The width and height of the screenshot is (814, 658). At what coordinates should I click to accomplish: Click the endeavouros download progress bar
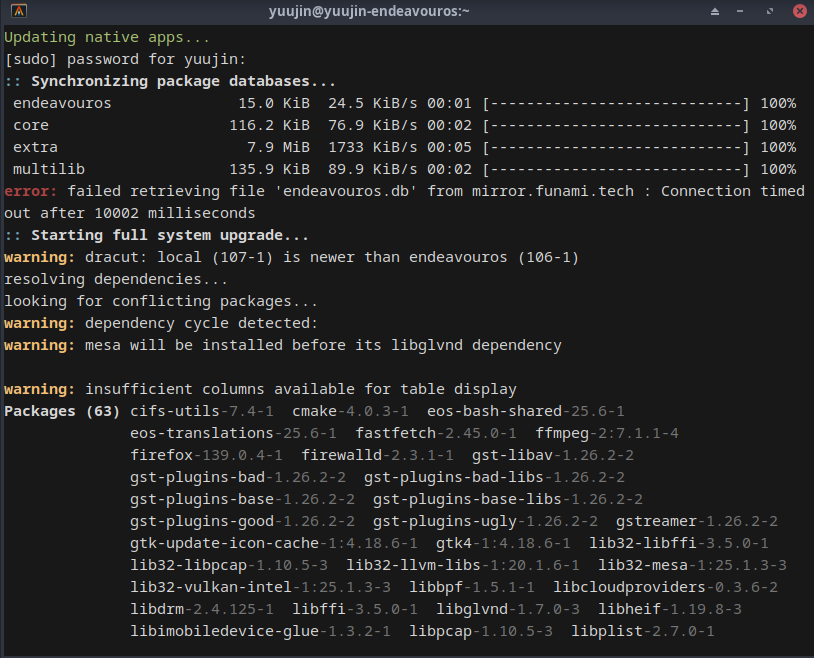(x=616, y=103)
